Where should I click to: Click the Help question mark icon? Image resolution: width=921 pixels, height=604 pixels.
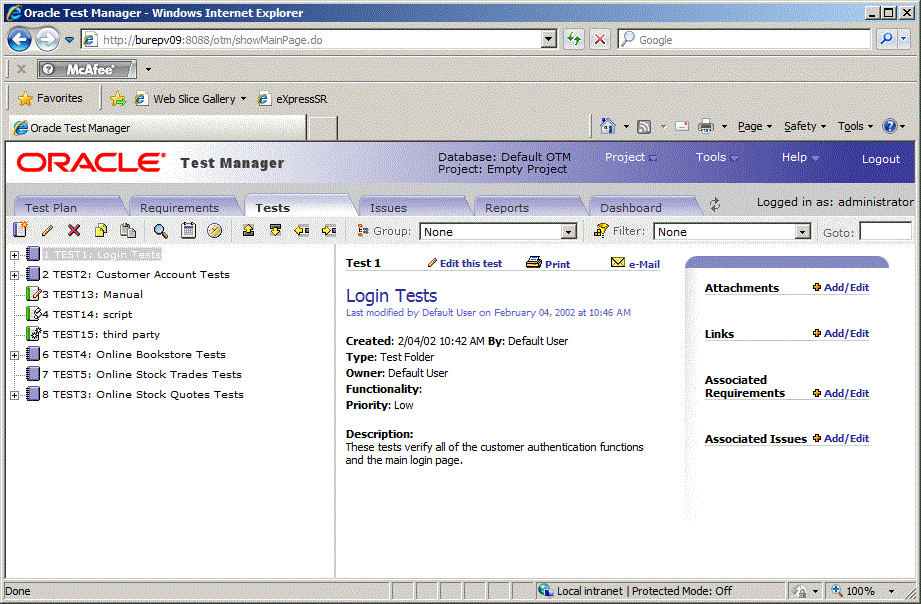[x=890, y=126]
